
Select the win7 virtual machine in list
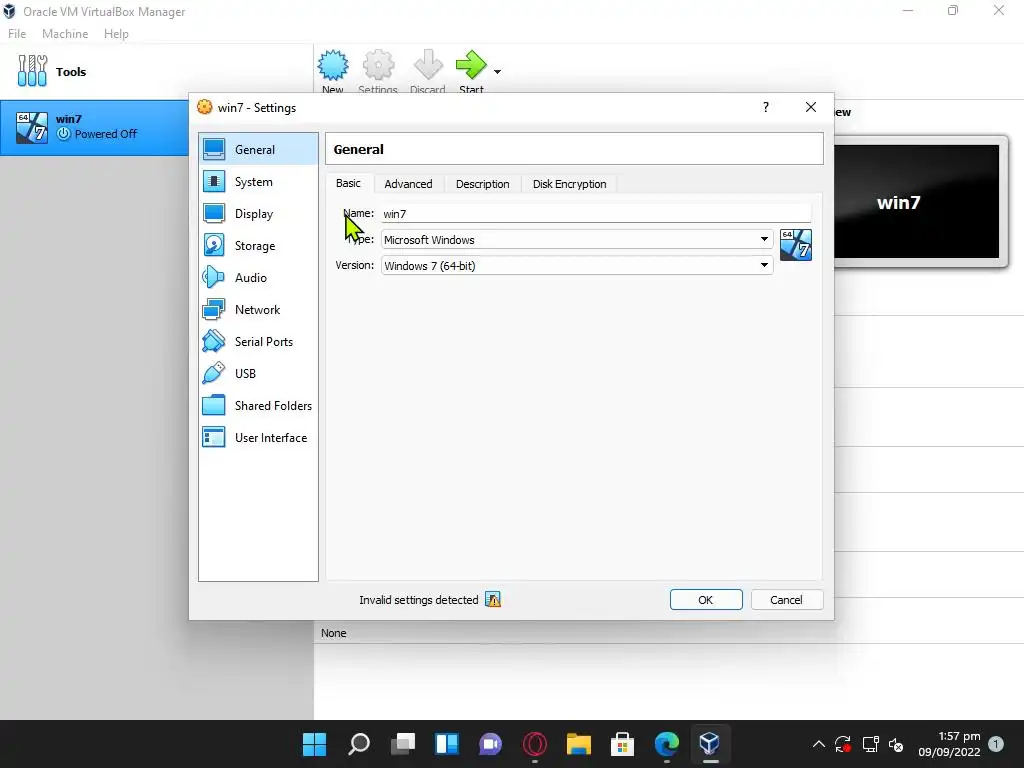(x=95, y=127)
